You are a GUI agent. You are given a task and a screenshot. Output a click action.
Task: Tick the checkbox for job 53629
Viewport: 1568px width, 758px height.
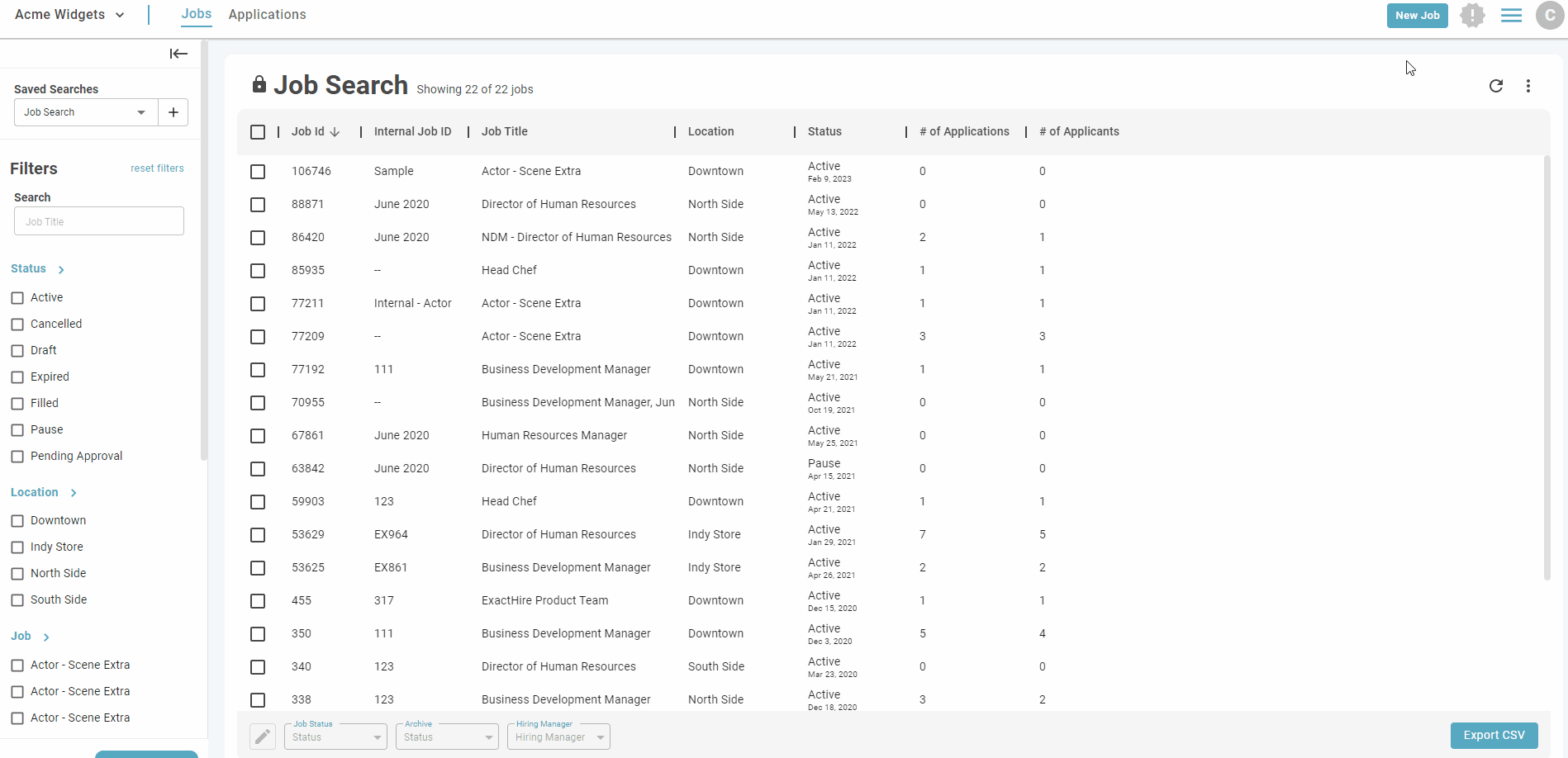pos(258,535)
